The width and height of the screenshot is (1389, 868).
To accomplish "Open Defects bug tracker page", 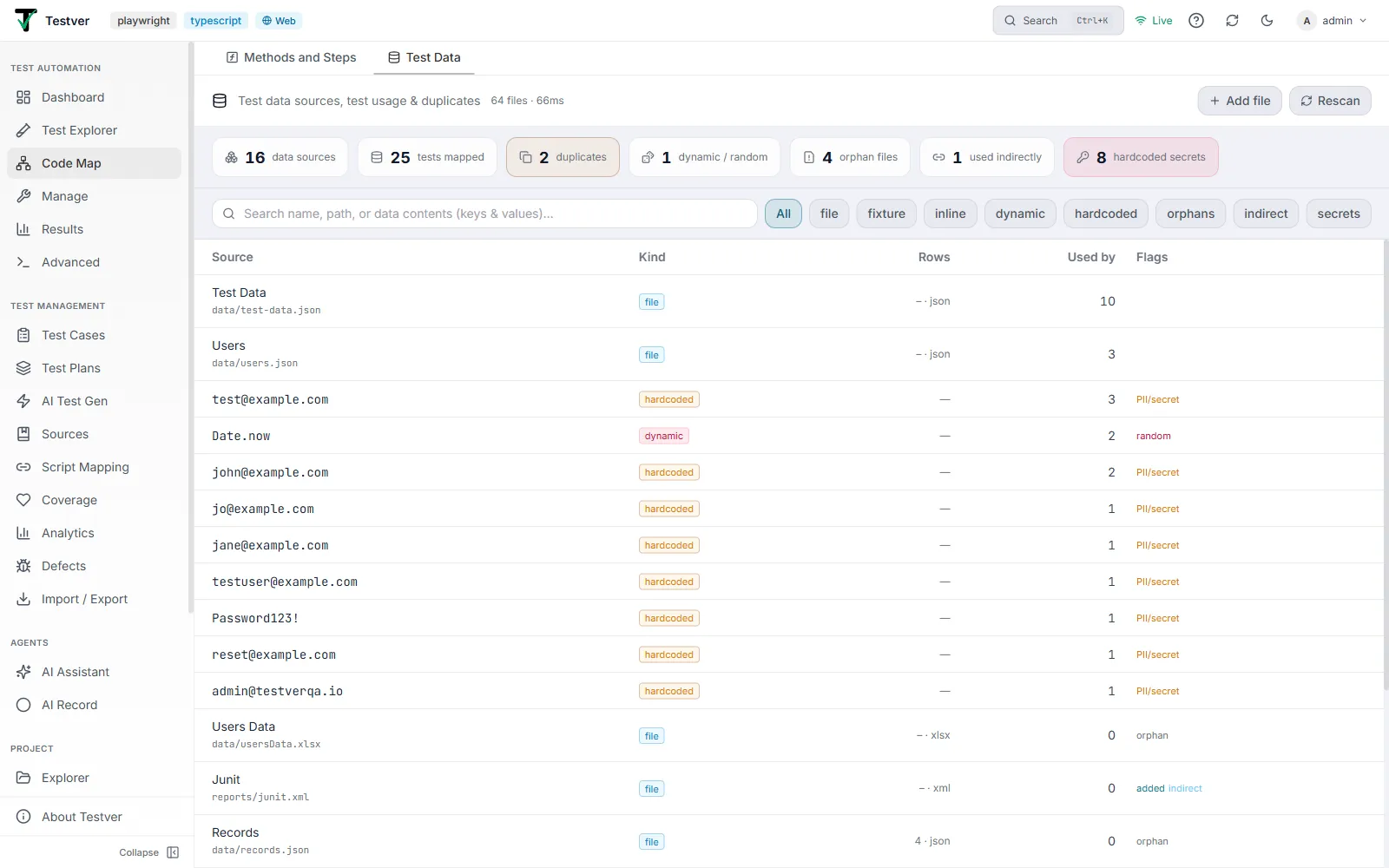I will [x=94, y=566].
